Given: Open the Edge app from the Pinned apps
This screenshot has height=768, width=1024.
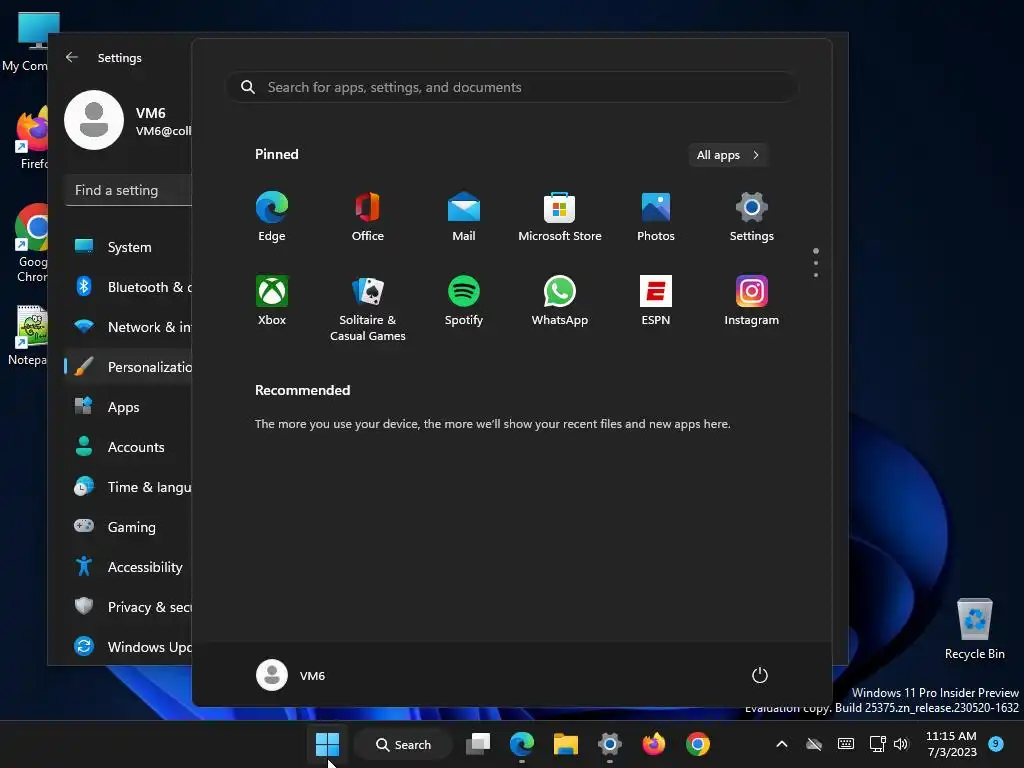Looking at the screenshot, I should click(272, 217).
